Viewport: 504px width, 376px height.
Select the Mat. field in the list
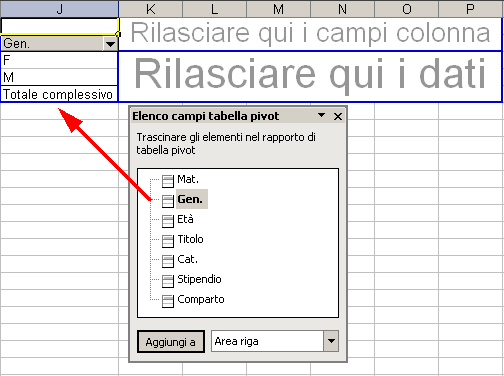click(x=188, y=179)
